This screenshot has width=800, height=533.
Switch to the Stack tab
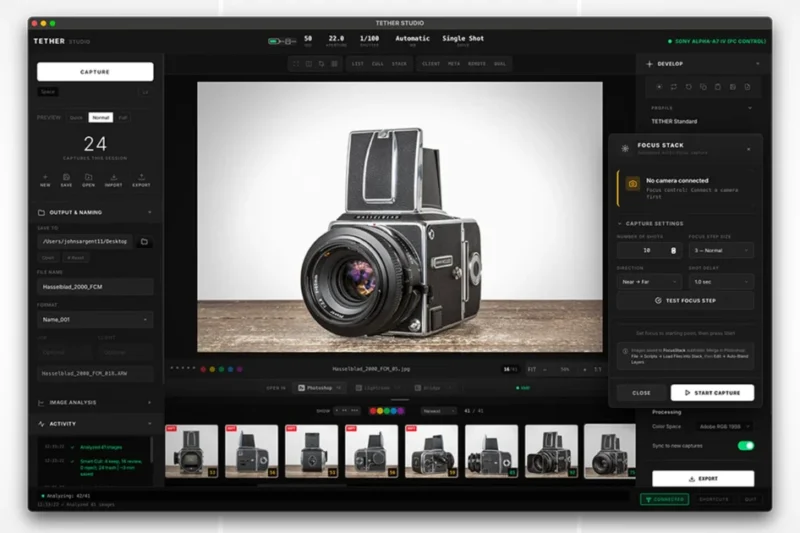[x=399, y=64]
